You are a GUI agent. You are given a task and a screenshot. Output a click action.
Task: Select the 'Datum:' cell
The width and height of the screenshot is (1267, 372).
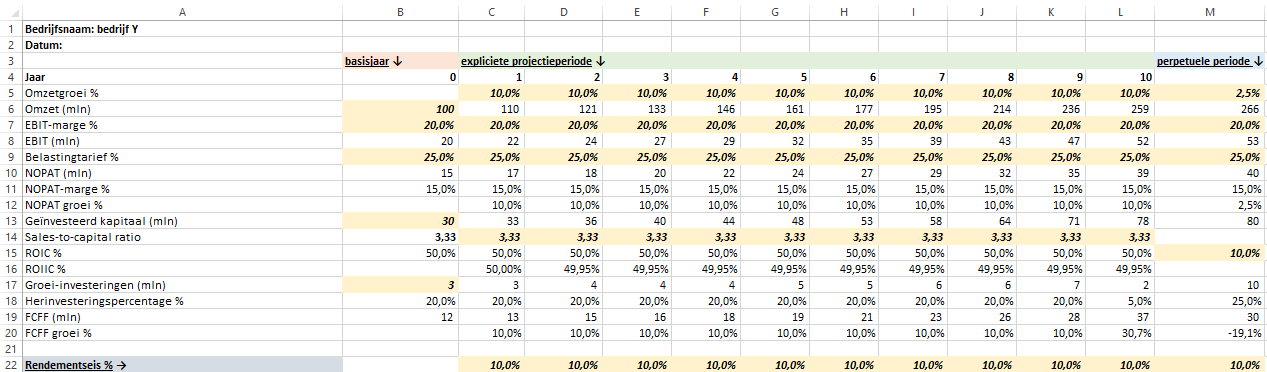[182, 45]
